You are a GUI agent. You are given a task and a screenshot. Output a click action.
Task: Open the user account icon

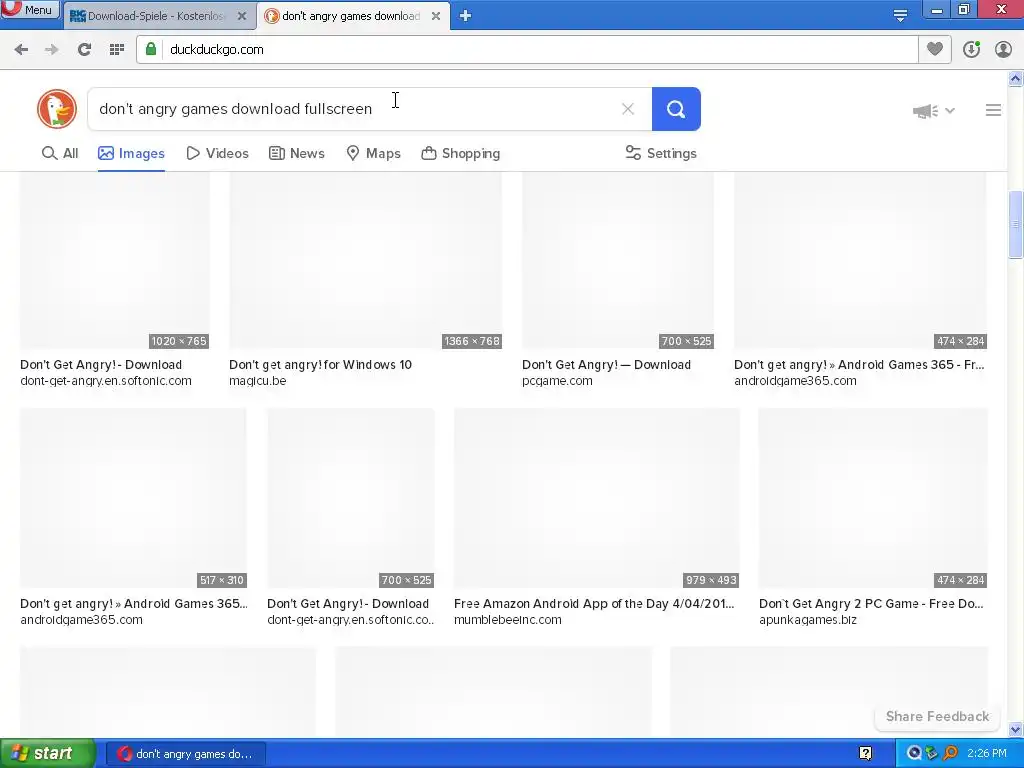click(x=1003, y=50)
